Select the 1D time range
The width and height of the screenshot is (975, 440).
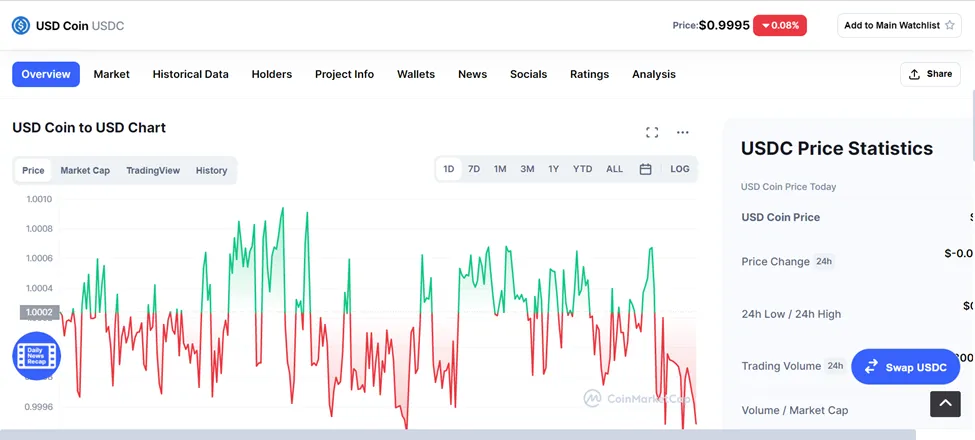pyautogui.click(x=448, y=169)
